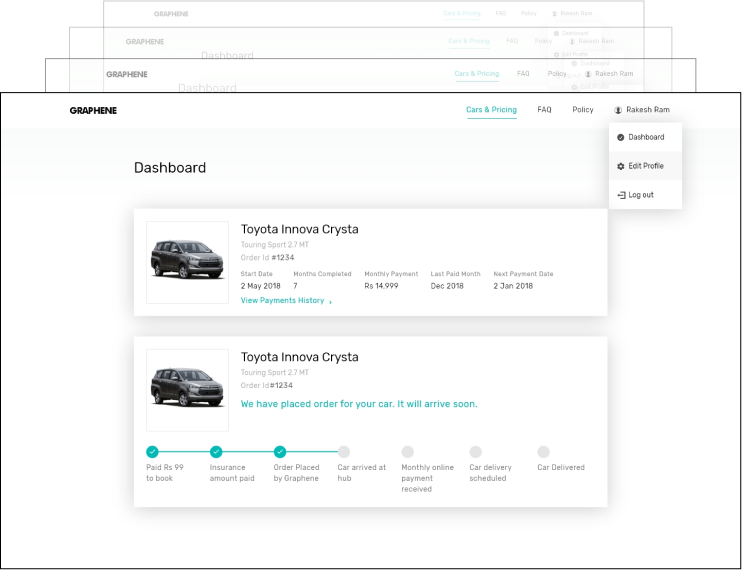Click FAQ in the third background window

click(x=523, y=74)
